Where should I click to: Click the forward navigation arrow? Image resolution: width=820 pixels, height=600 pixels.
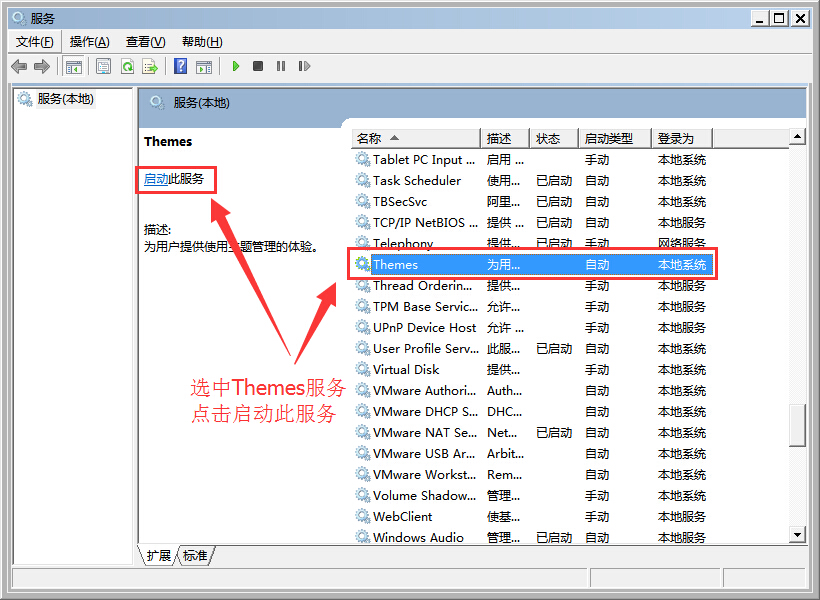tap(40, 66)
